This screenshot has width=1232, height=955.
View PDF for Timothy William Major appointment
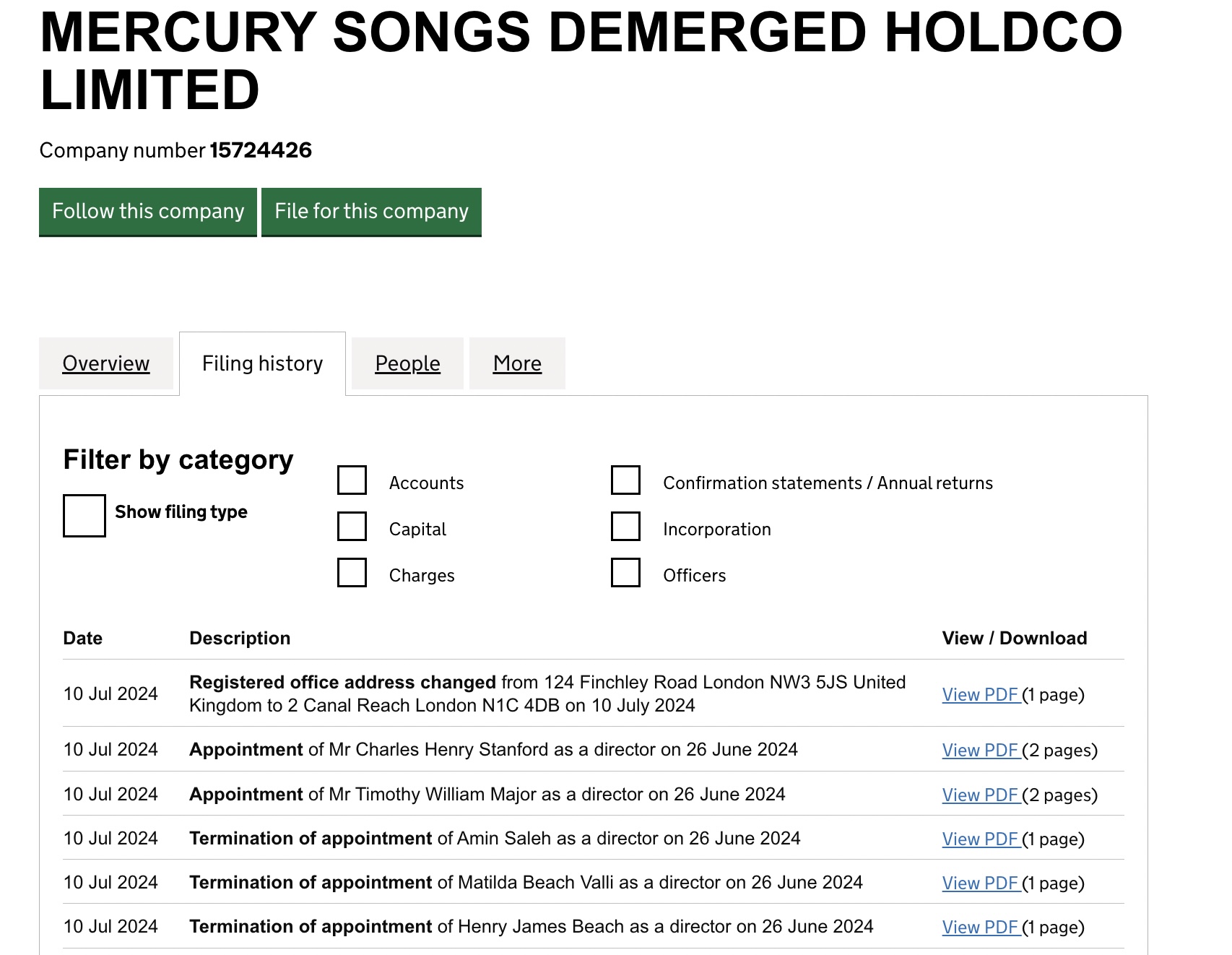[x=980, y=795]
